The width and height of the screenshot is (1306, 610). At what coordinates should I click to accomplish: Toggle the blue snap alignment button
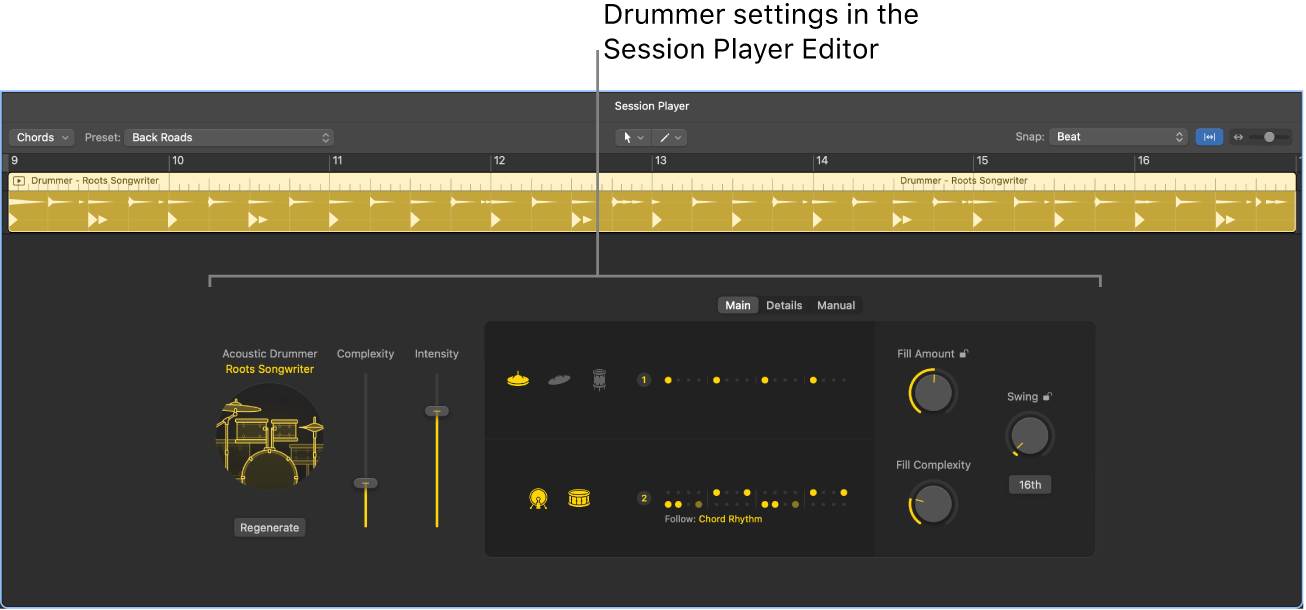(1209, 137)
